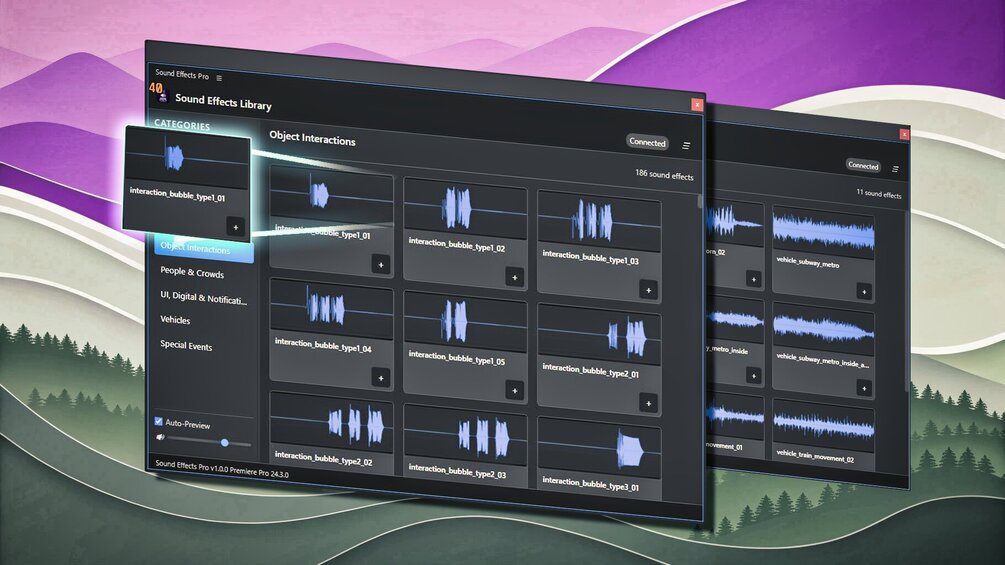This screenshot has height=565, width=1005.
Task: Open hamburger menu next to Connected in front window
Action: tap(686, 145)
